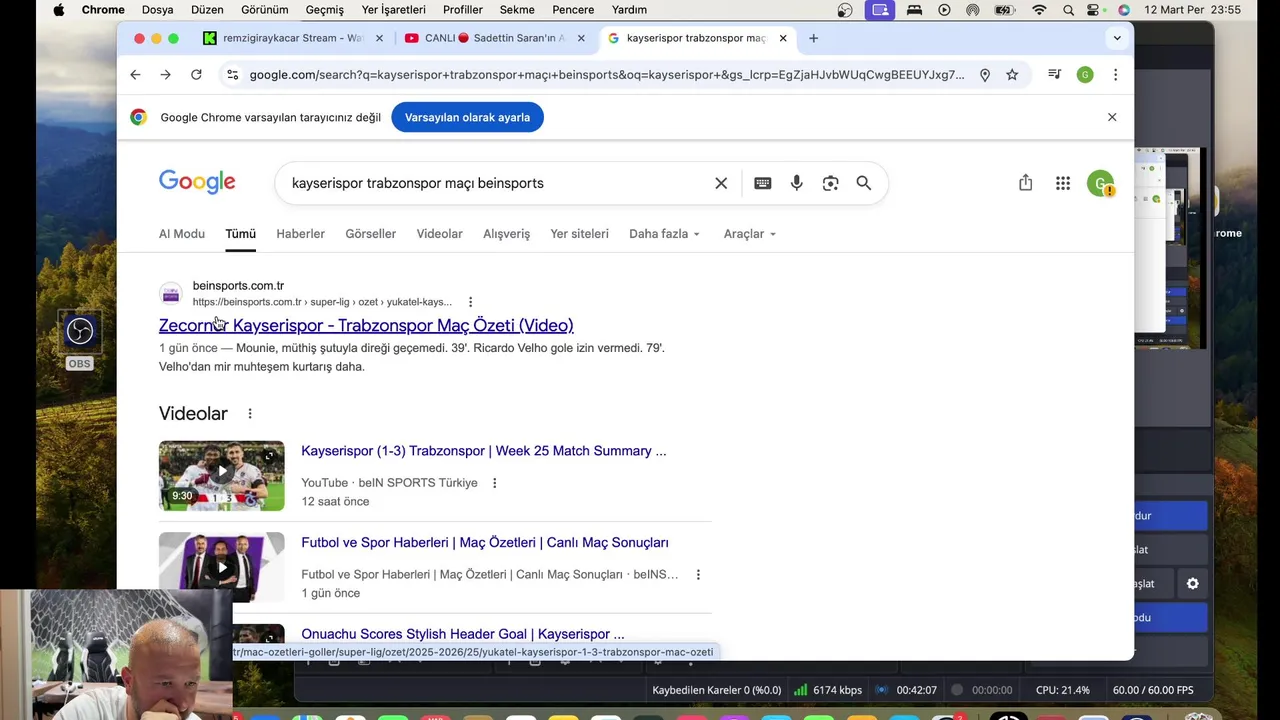The image size is (1280, 720).
Task: Open Spotlight search in the menu bar
Action: point(1069,10)
